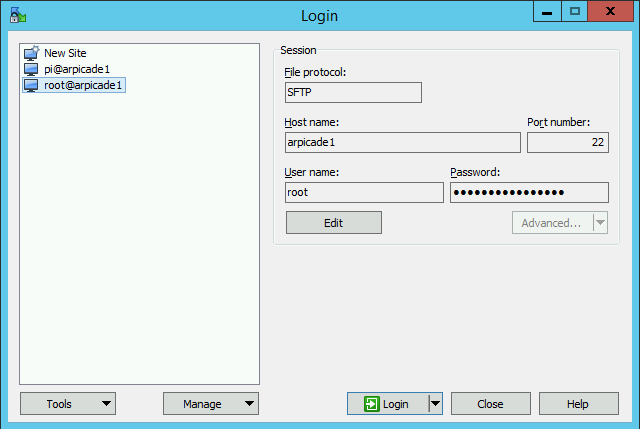Screen dimensions: 640x429
Task: Click the 'Password:' label
Action: pos(475,172)
